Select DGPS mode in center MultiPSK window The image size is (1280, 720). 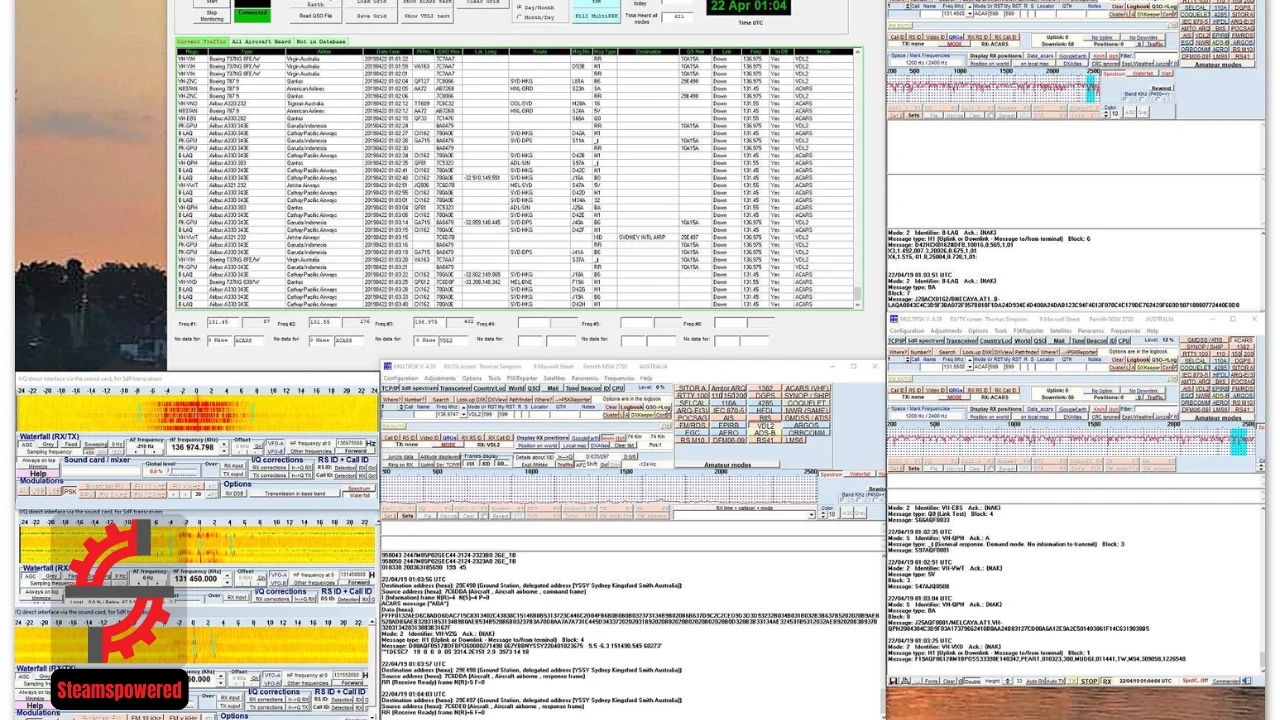(765, 395)
